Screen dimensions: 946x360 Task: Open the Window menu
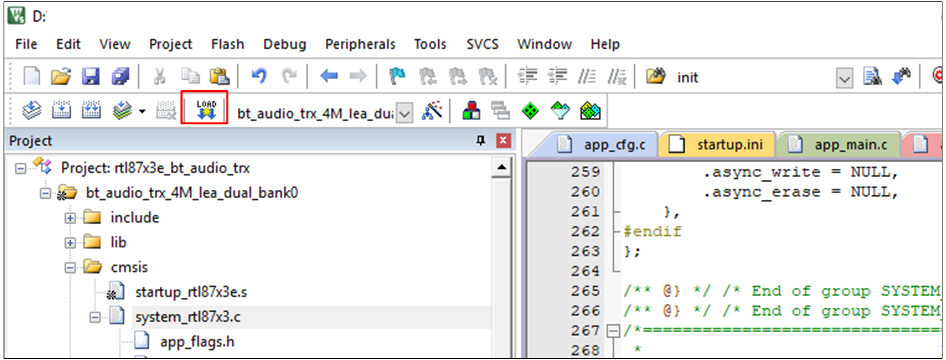[x=544, y=44]
